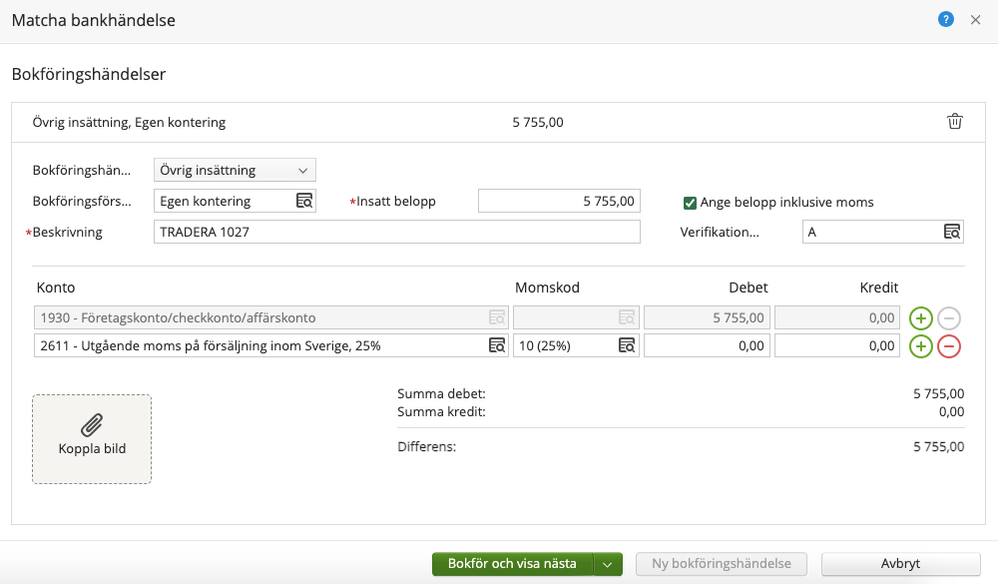998x584 pixels.
Task: Open the blue help question mark icon
Action: pos(946,19)
